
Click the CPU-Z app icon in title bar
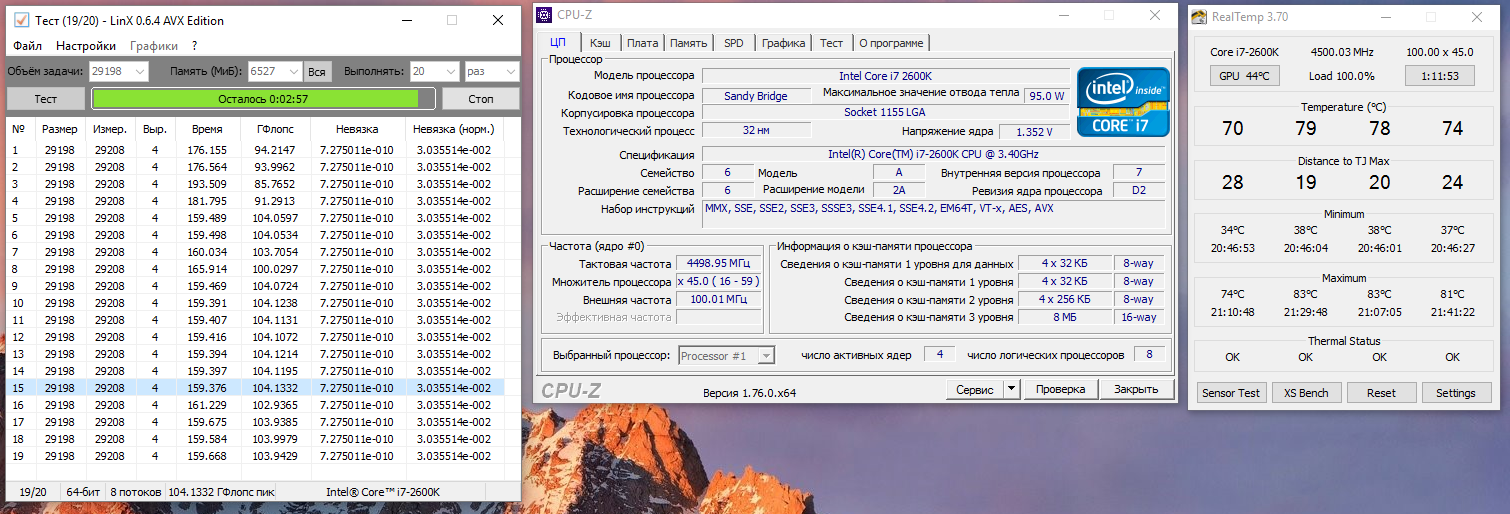[x=544, y=16]
